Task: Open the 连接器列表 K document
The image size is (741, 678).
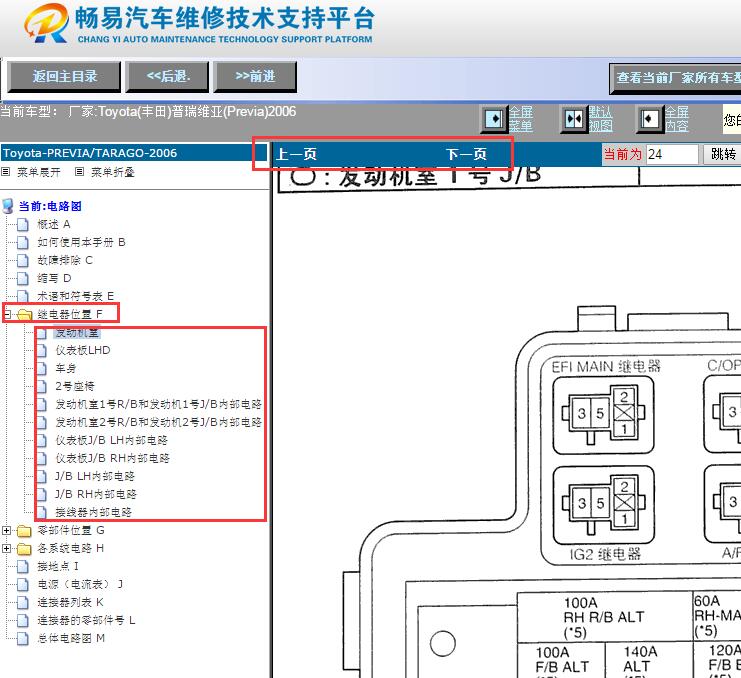Action: (x=70, y=602)
